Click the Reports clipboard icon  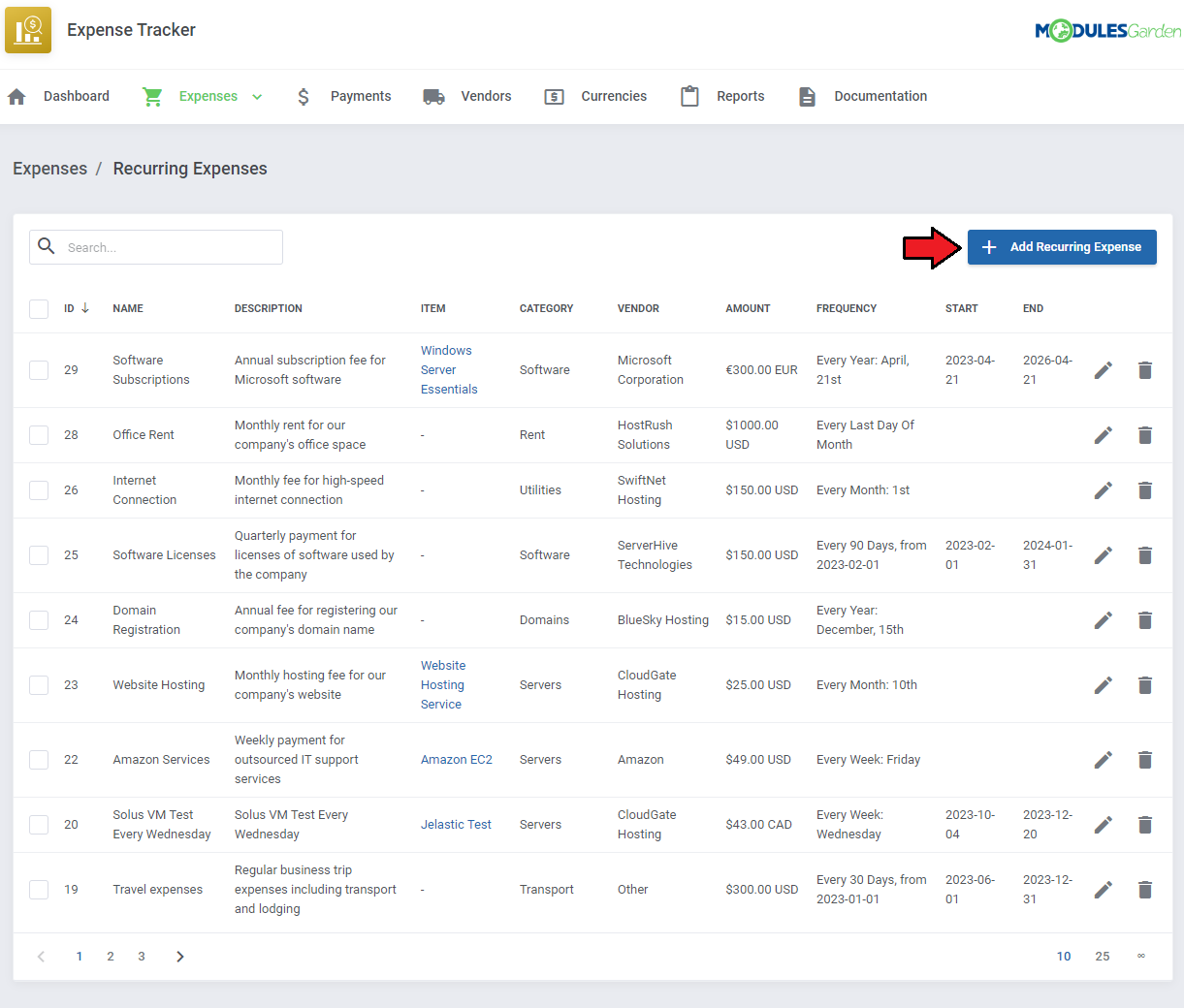(689, 97)
